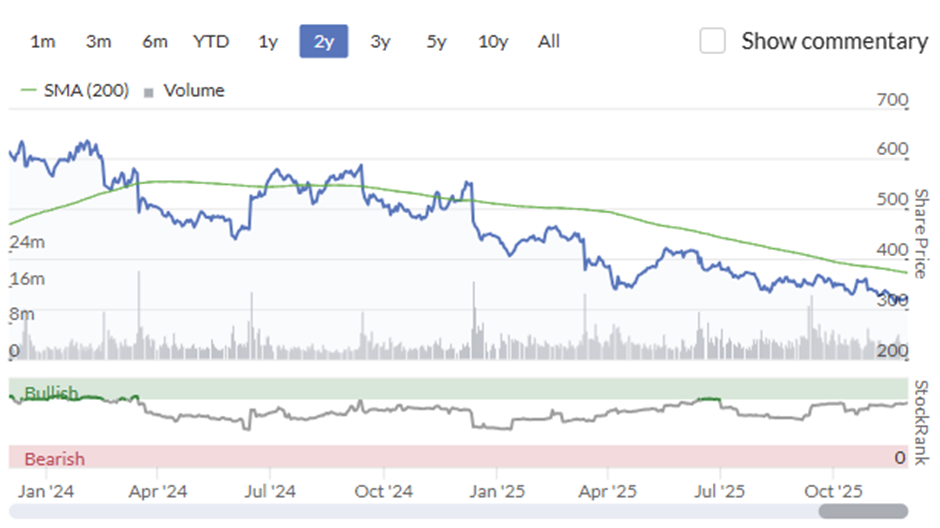Click the highlighted 2y range button
This screenshot has height=528, width=940.
(324, 41)
